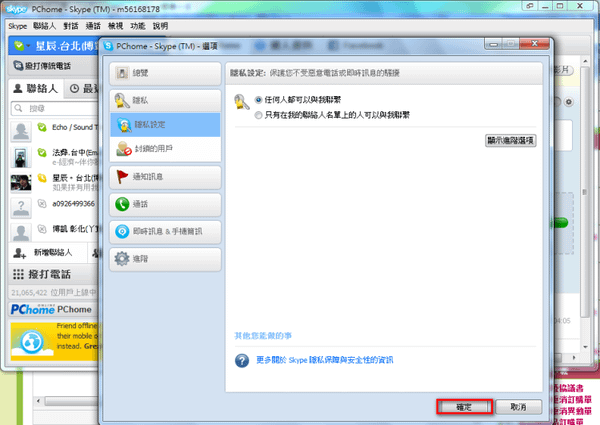Open the Skype menu in main window

pyautogui.click(x=18, y=26)
